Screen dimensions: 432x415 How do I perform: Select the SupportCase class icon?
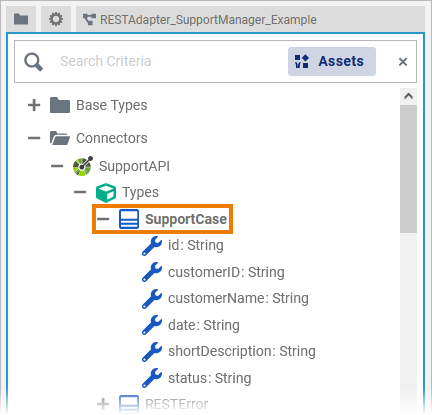(129, 219)
